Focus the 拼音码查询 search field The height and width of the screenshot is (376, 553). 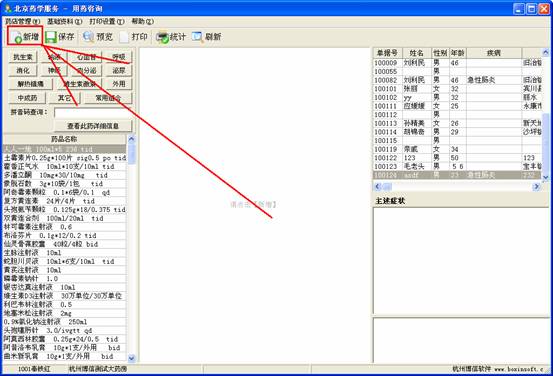(93, 113)
